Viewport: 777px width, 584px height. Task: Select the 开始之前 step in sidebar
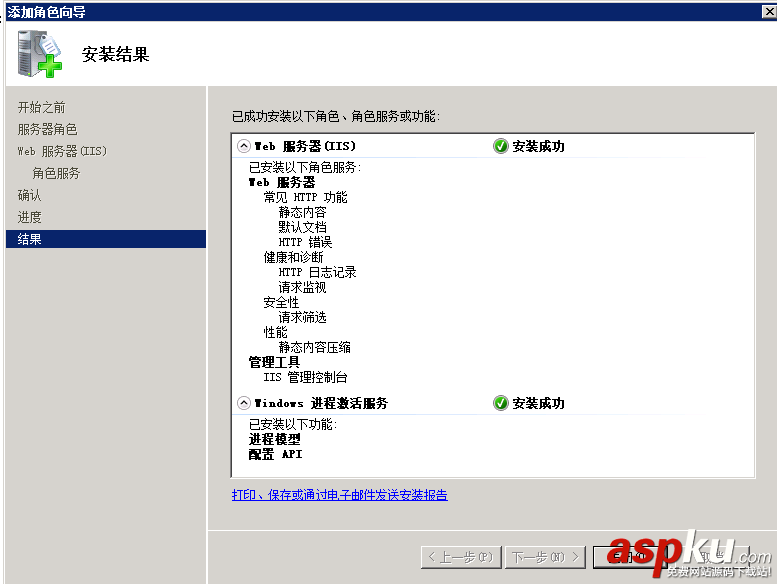(42, 107)
